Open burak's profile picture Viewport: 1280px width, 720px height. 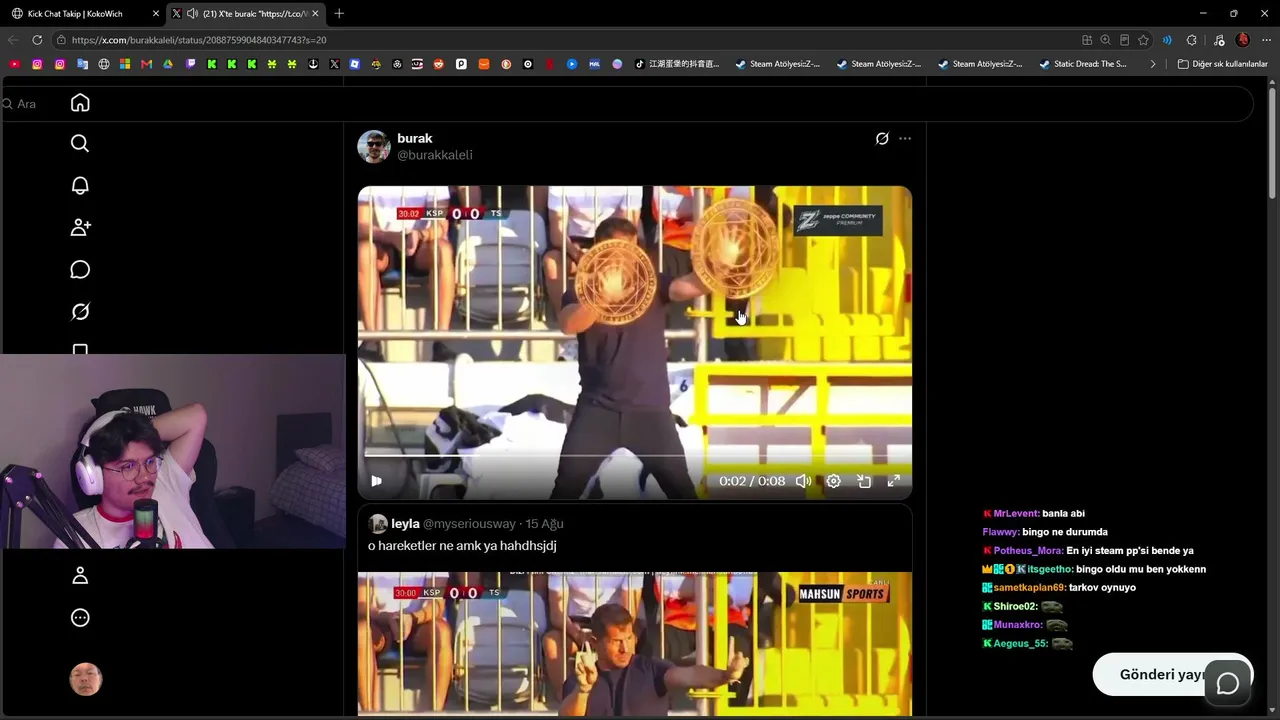pyautogui.click(x=374, y=146)
